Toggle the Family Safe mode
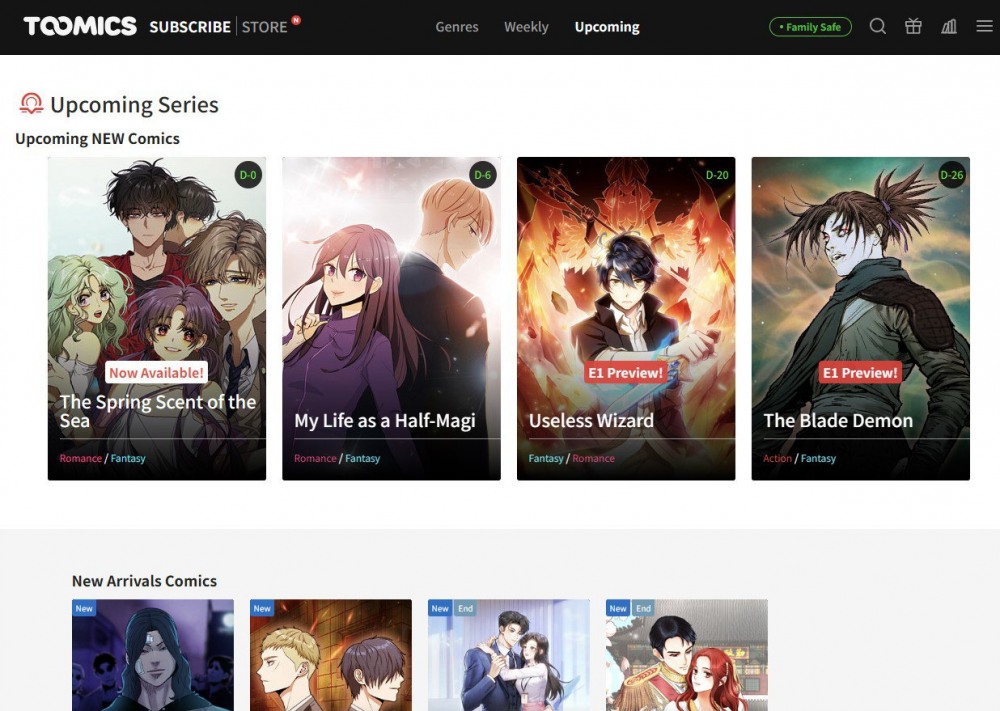The image size is (1000, 711). pos(810,27)
